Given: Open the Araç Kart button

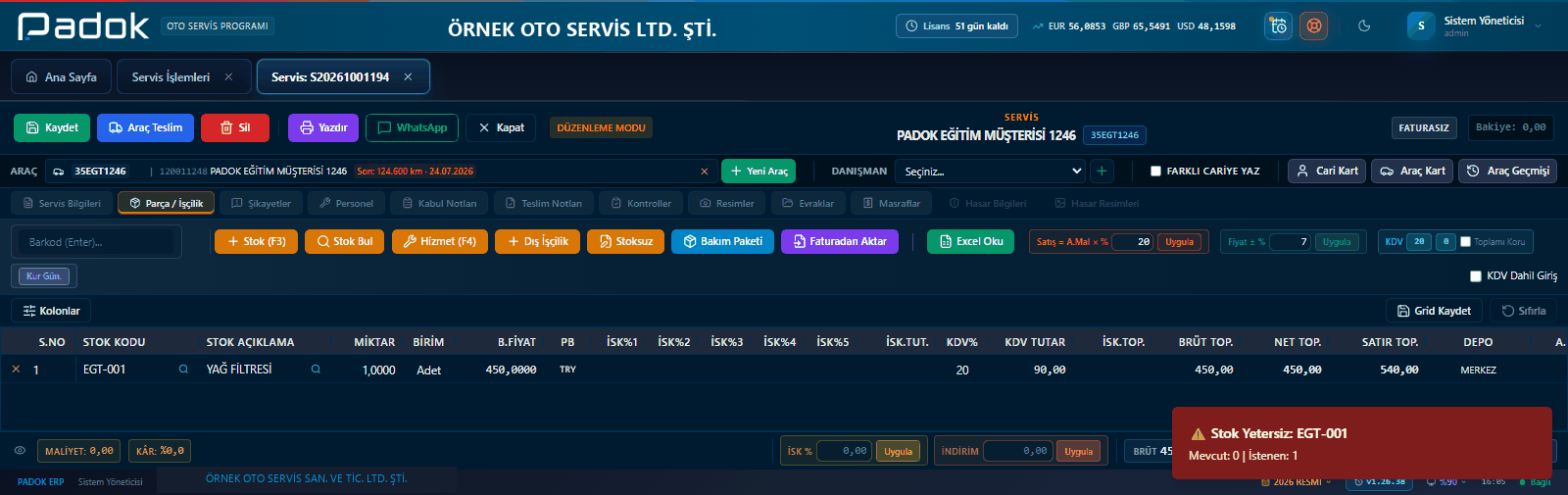Looking at the screenshot, I should coord(1412,171).
